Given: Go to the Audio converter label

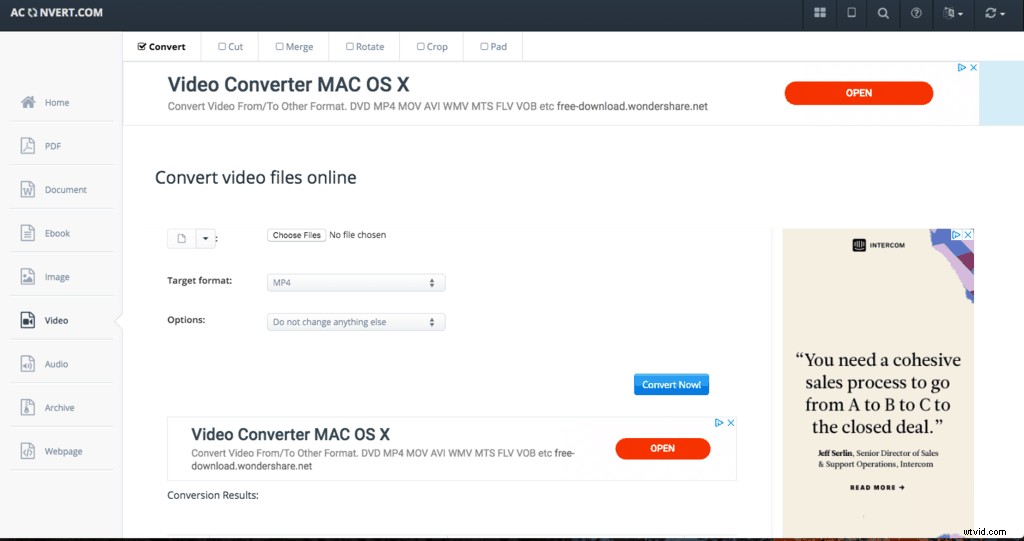Looking at the screenshot, I should [x=56, y=364].
